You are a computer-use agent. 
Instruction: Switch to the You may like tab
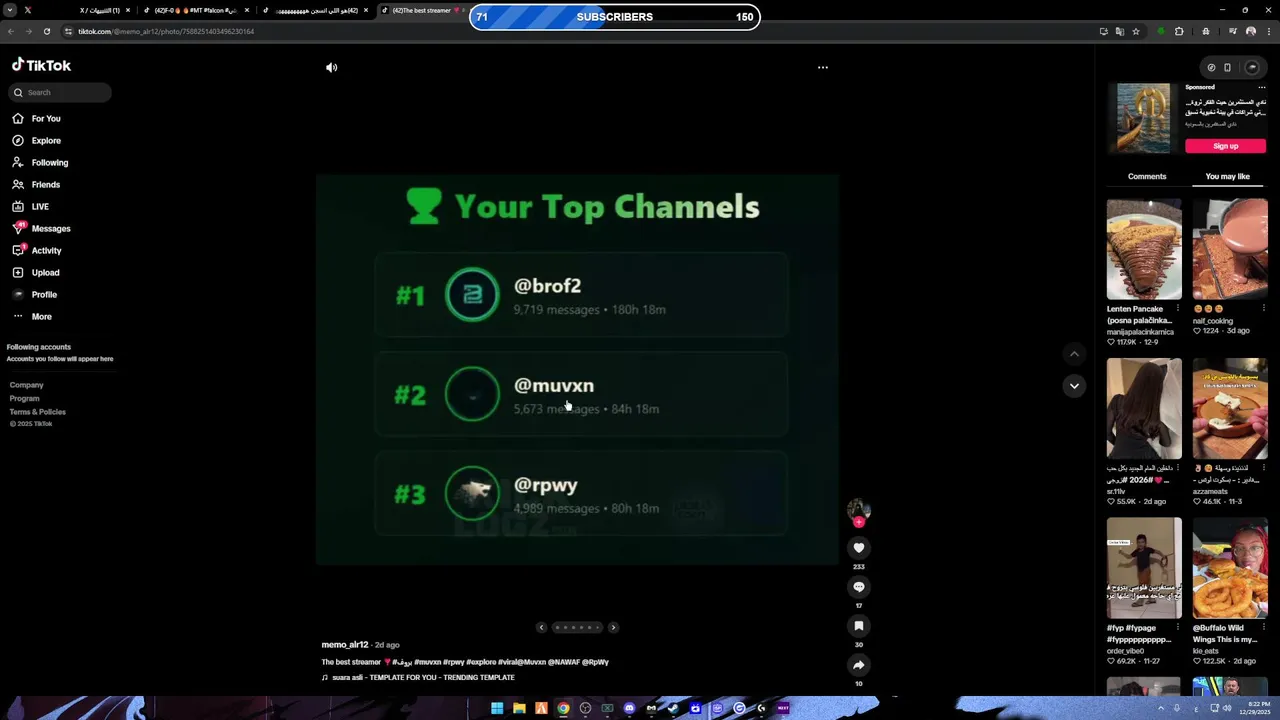coord(1227,177)
